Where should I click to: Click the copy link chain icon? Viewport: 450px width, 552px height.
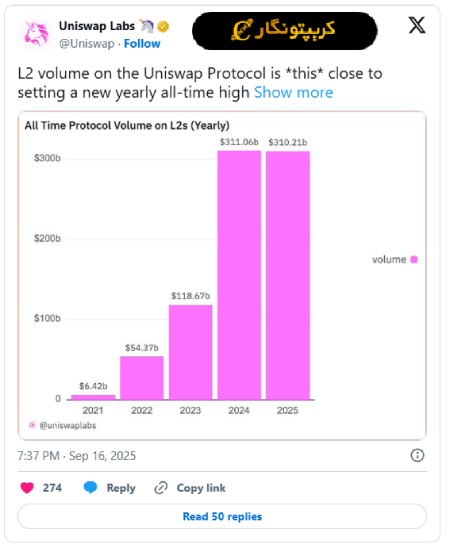pyautogui.click(x=161, y=488)
